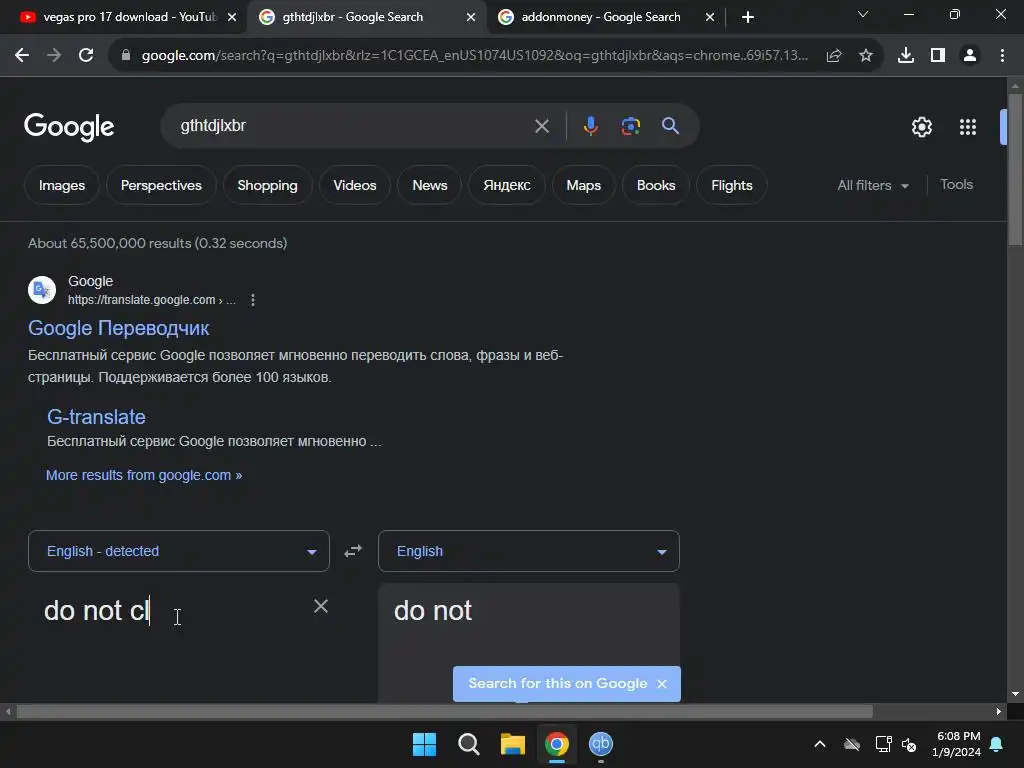Go back to the previous page
This screenshot has height=768, width=1024.
point(22,56)
